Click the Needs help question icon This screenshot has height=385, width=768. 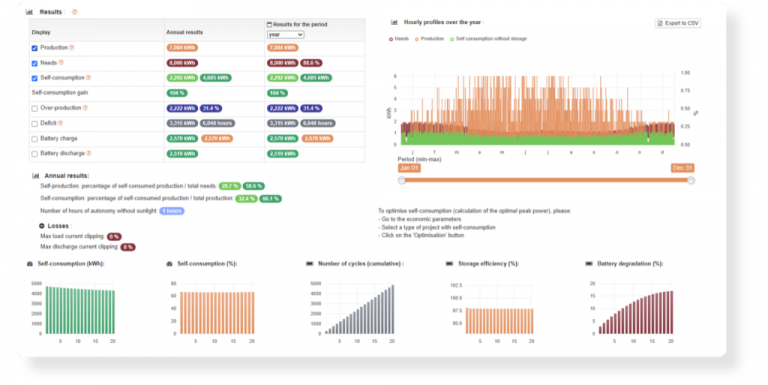coord(61,63)
